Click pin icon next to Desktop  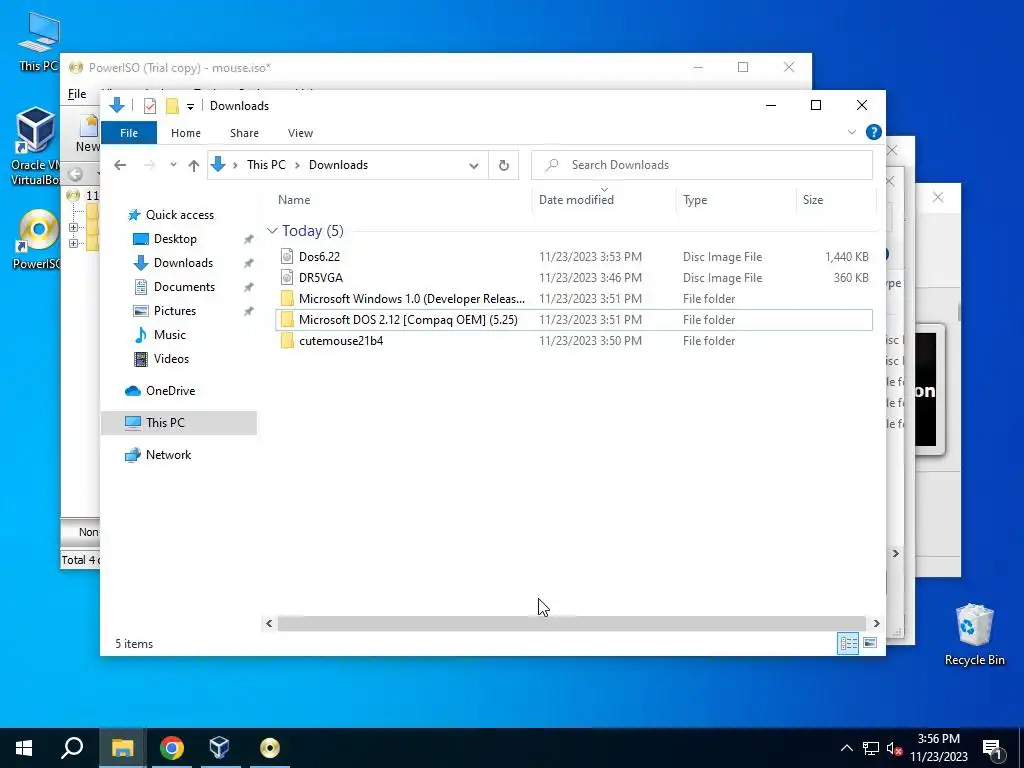coord(248,240)
